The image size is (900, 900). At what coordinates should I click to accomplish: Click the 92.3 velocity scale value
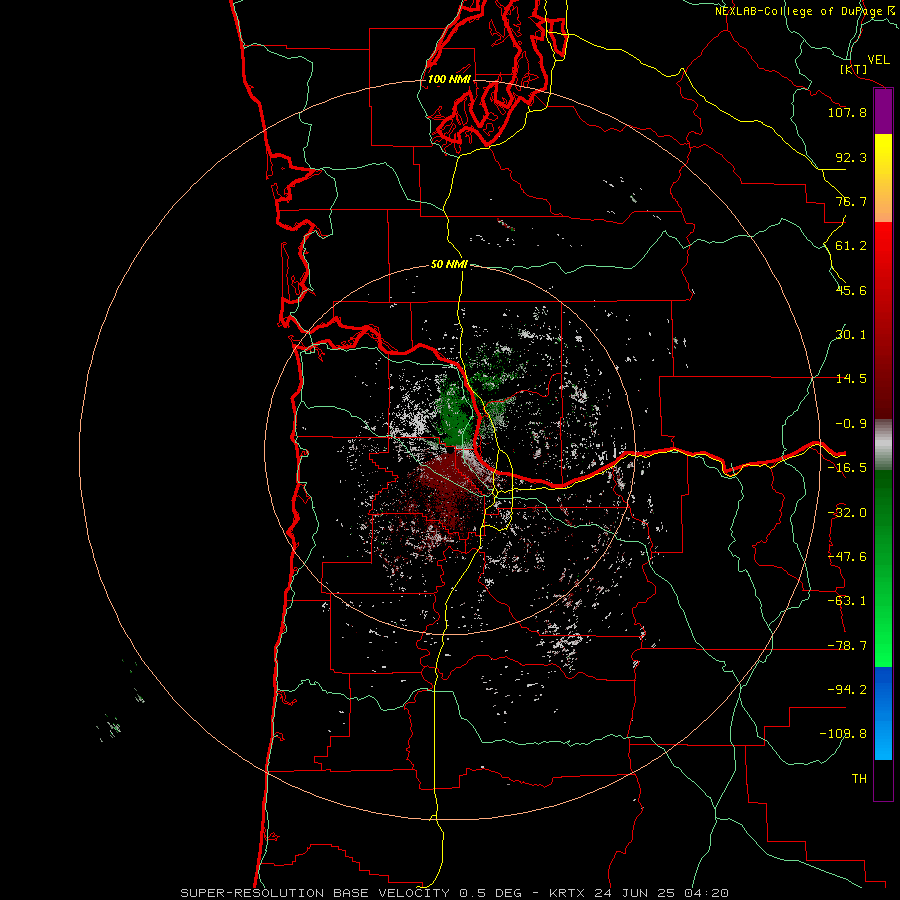point(851,157)
